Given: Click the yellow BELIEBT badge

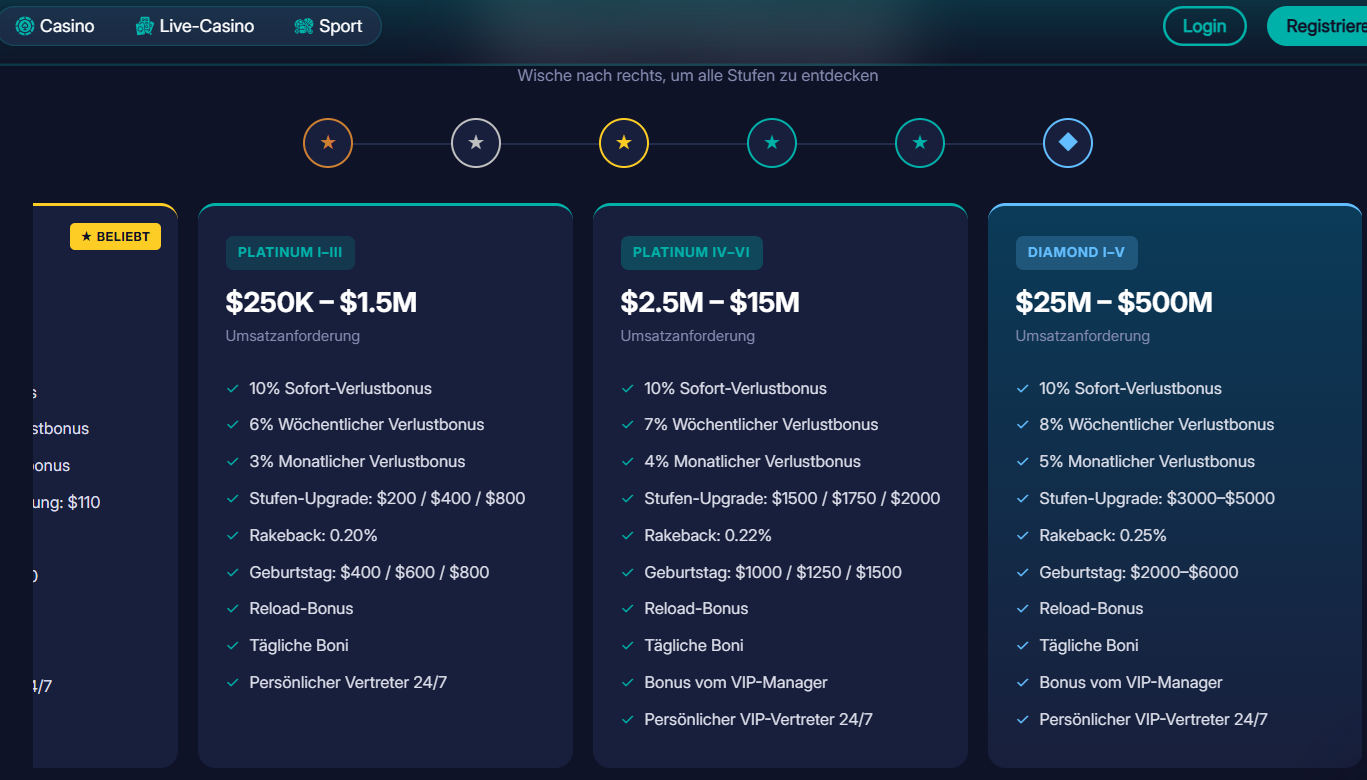Looking at the screenshot, I should point(115,237).
